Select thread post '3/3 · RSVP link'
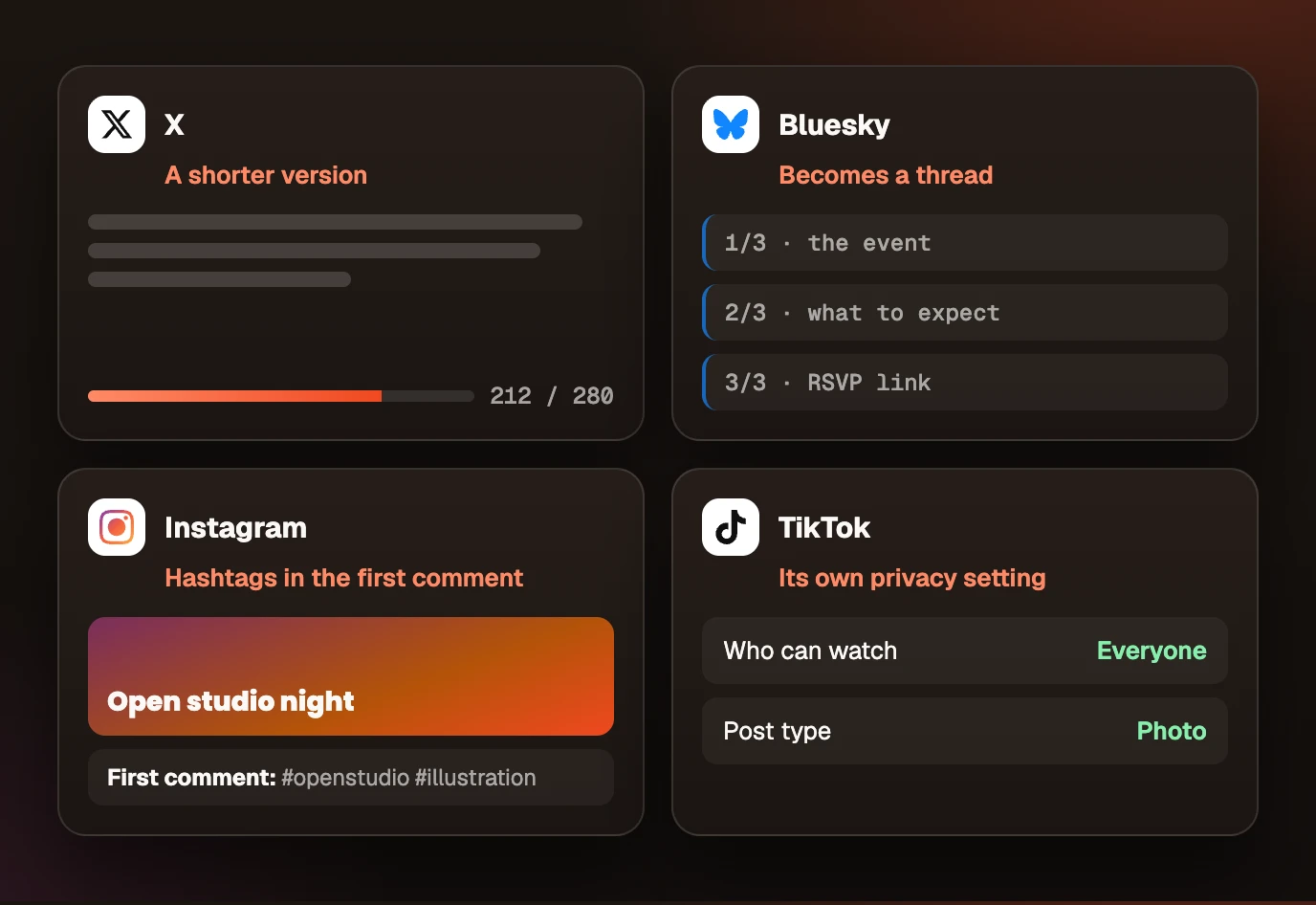 click(965, 383)
